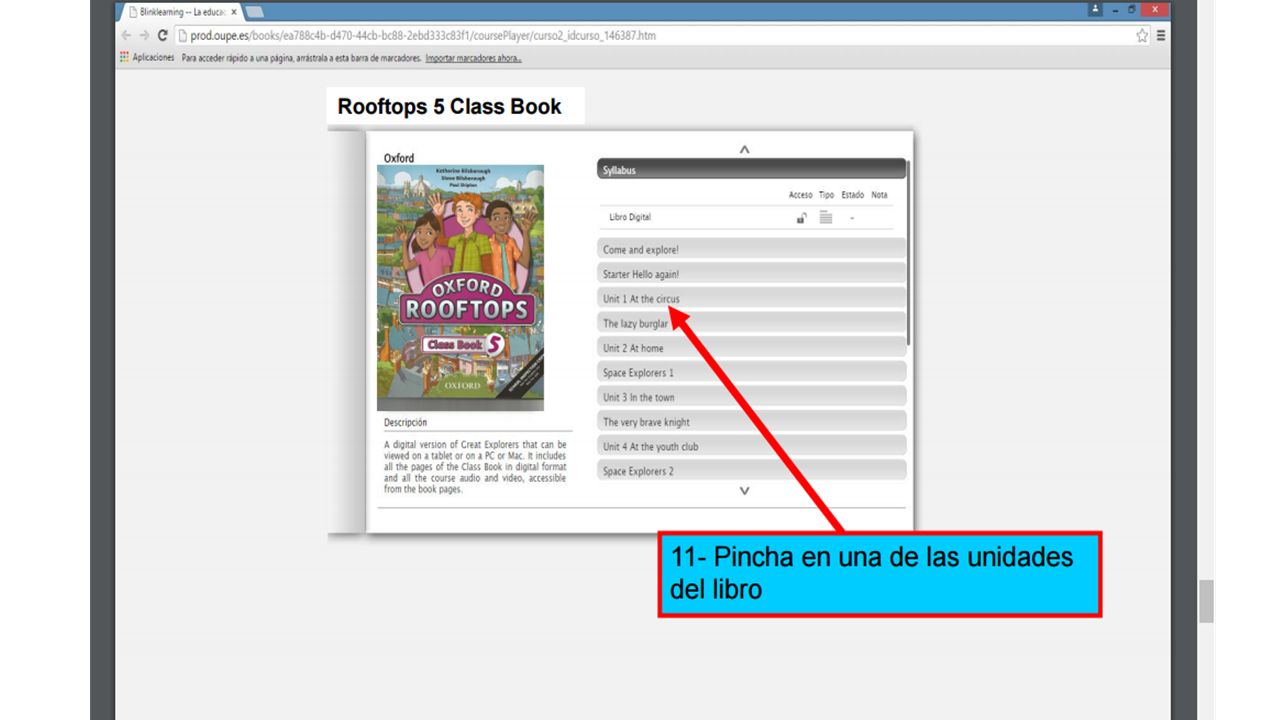Image resolution: width=1280 pixels, height=720 pixels.
Task: Click the Tipo column header
Action: [826, 195]
